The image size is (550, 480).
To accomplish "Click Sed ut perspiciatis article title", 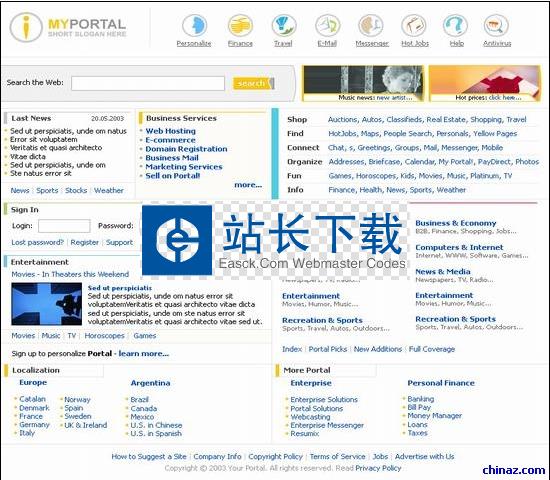I will 120,288.
